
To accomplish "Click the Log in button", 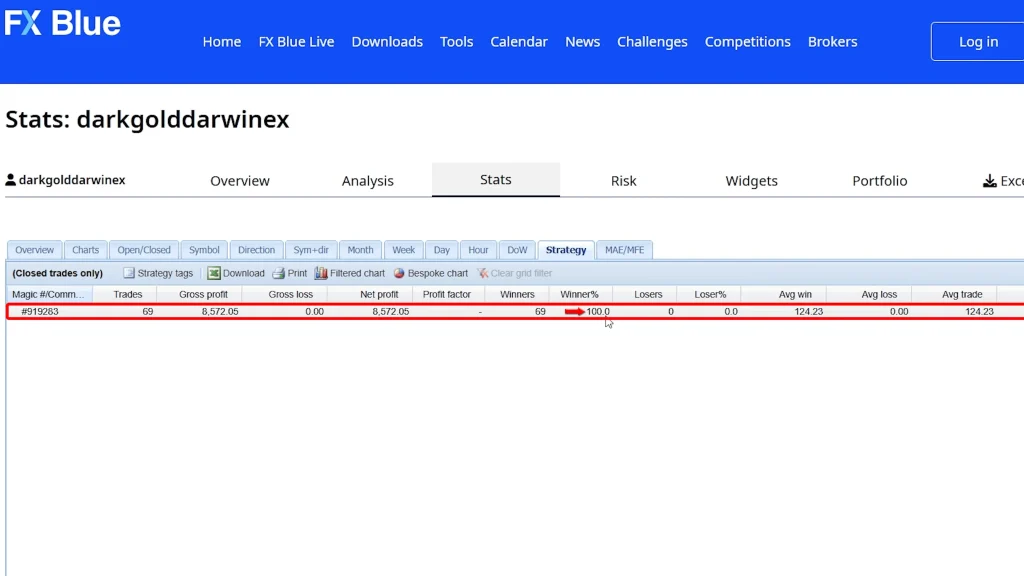I will click(977, 42).
